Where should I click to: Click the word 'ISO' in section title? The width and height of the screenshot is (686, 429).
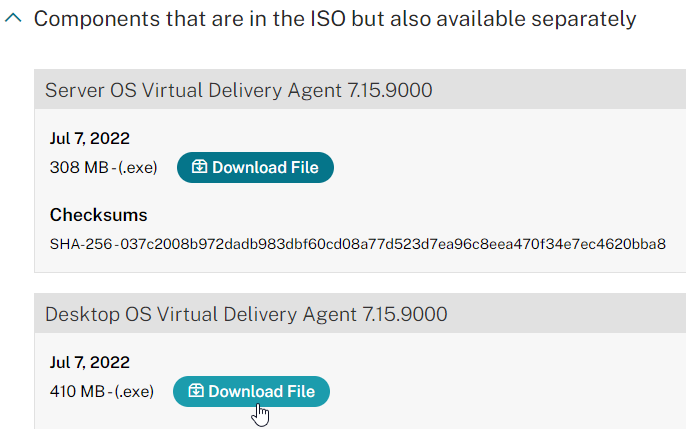click(x=328, y=19)
